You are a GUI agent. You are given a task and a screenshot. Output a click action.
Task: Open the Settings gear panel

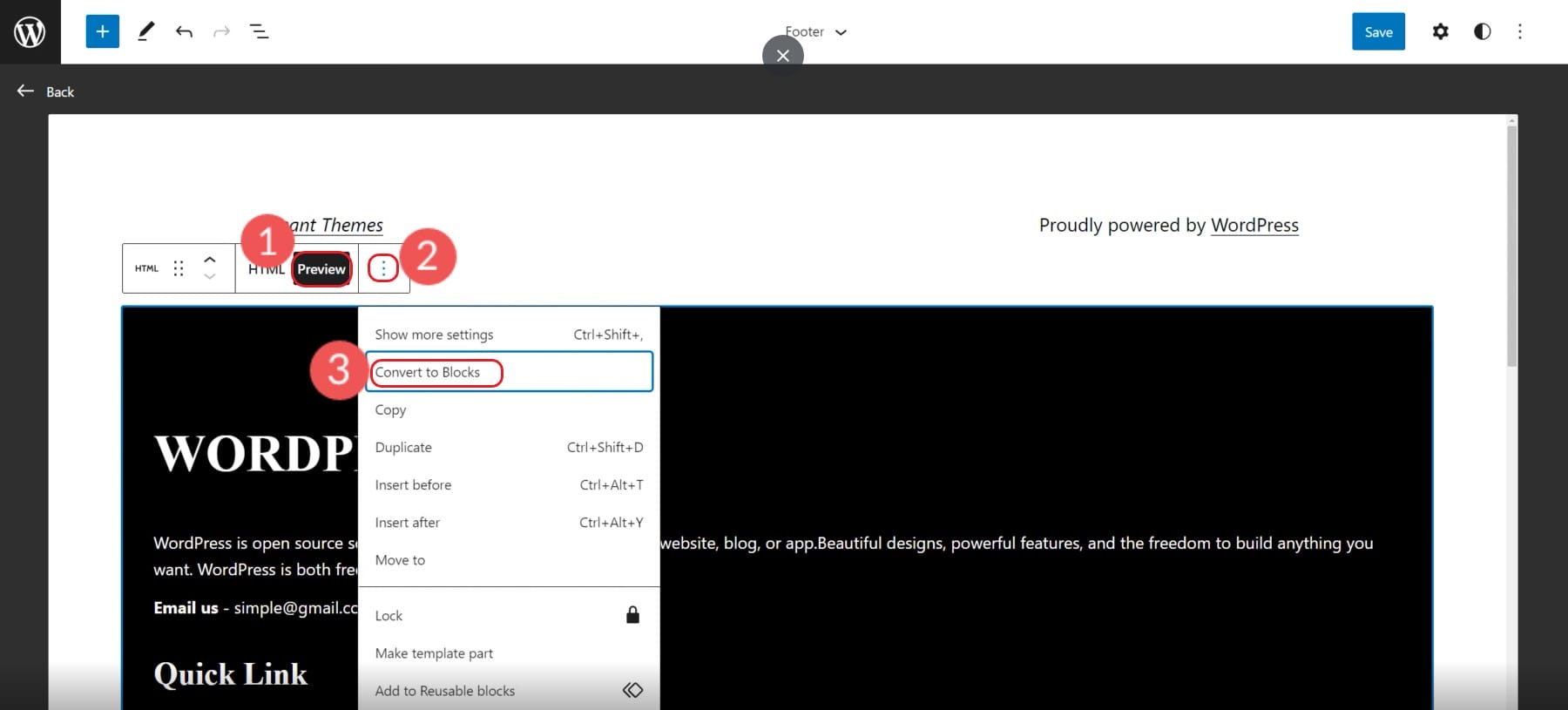1440,31
